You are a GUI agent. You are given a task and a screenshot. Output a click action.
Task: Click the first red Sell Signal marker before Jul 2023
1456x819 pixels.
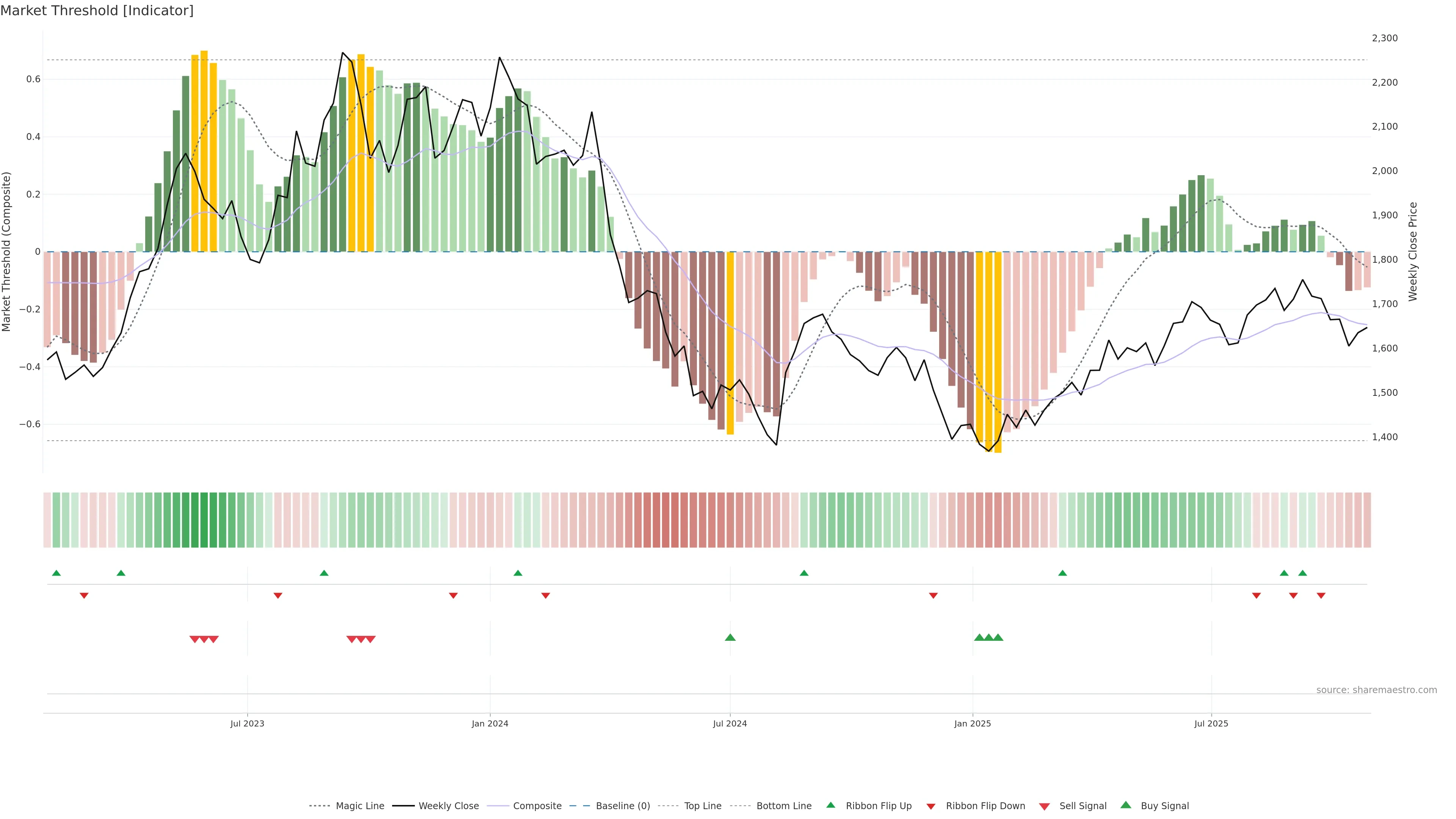tap(195, 639)
